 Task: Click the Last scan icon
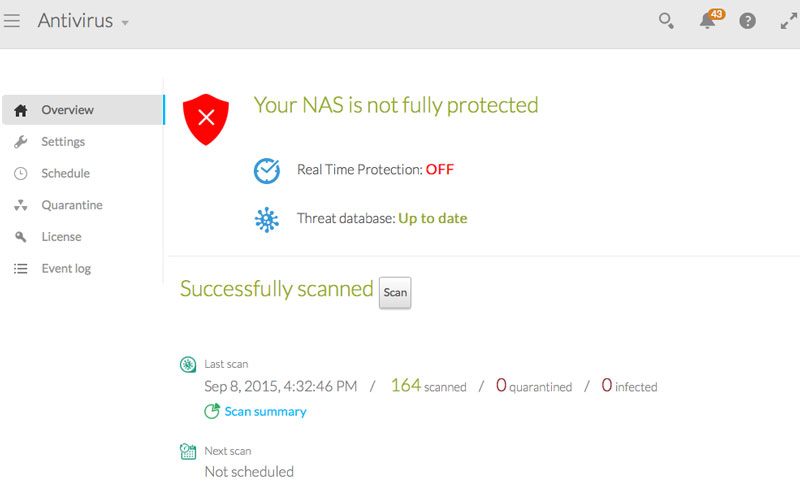point(188,364)
